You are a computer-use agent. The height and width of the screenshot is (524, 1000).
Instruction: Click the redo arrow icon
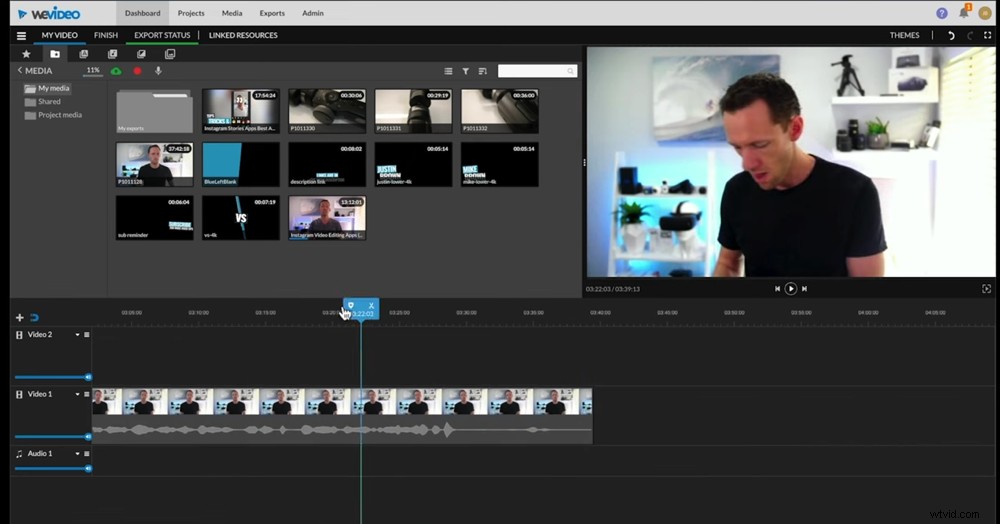tap(970, 36)
